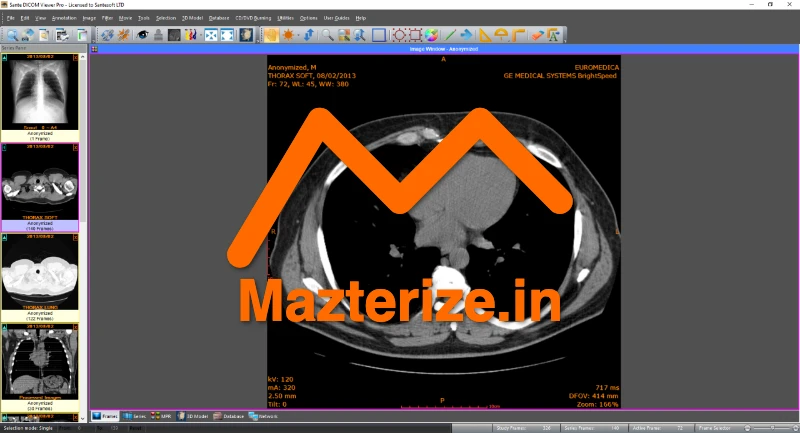Switch to the 3D Model tab
This screenshot has height=433, width=800.
(x=193, y=416)
